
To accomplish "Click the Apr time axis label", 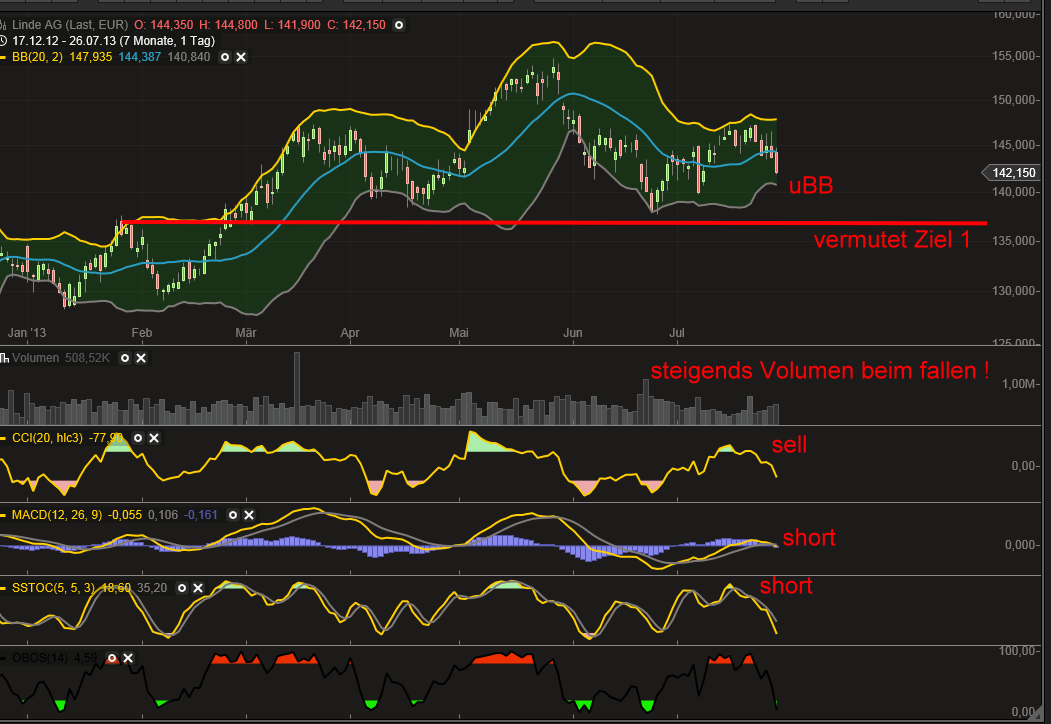I will pos(350,333).
